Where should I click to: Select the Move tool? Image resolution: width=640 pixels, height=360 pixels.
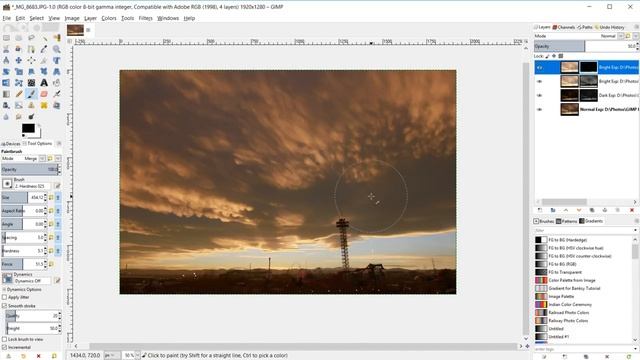[x=19, y=60]
